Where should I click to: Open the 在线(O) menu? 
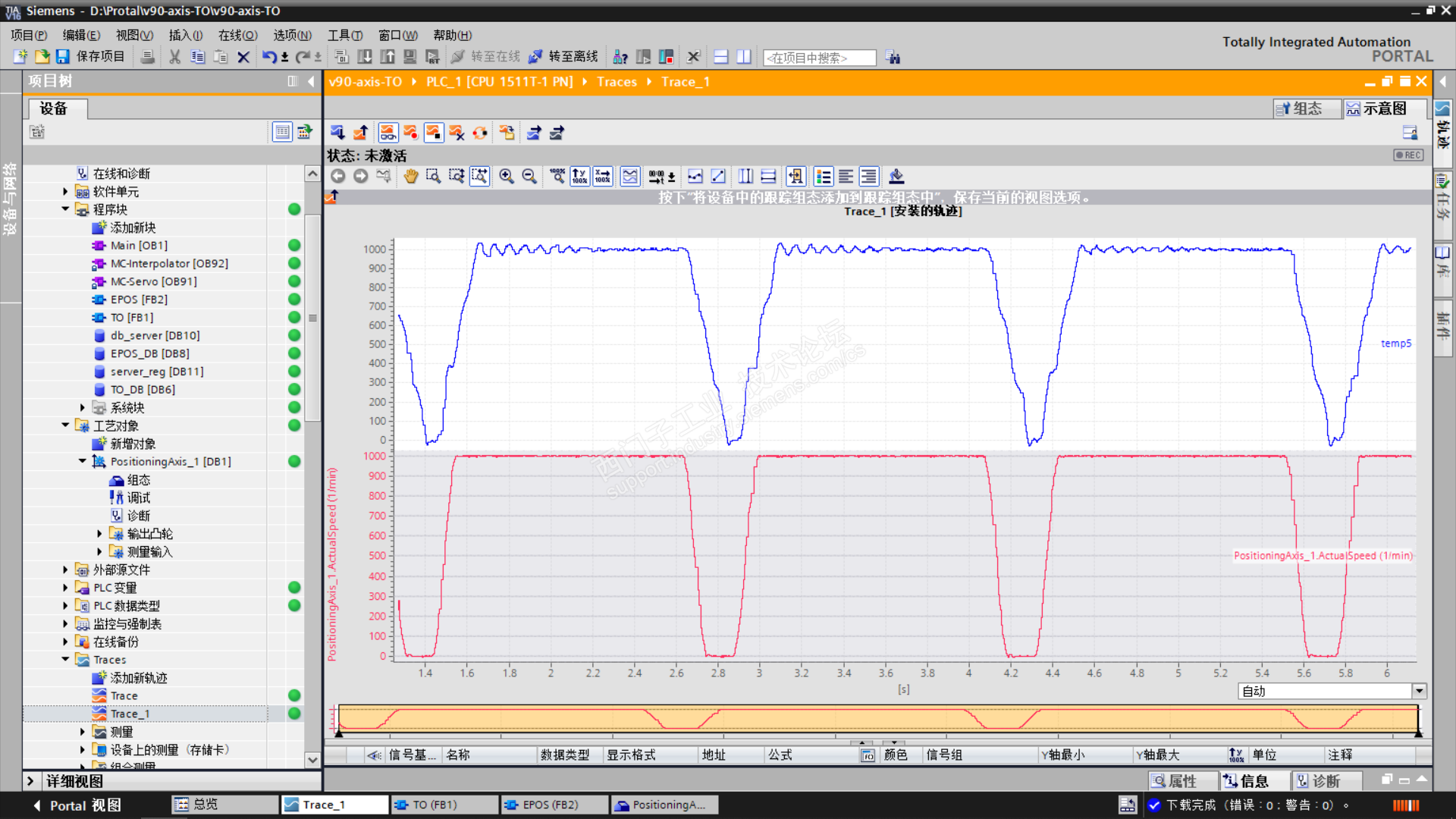click(237, 35)
